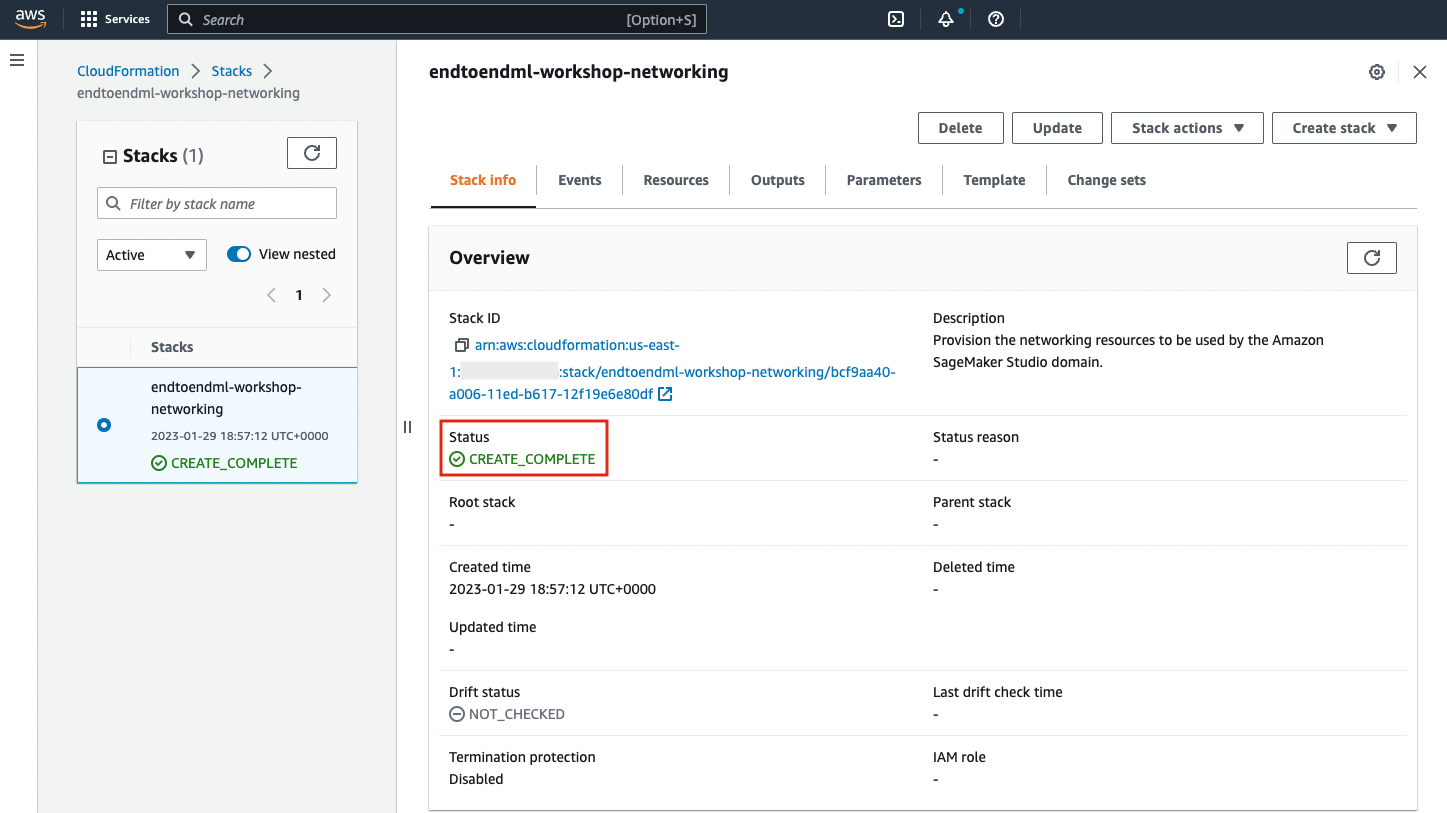Open the Create stack dropdown
The height and width of the screenshot is (813, 1447).
[1344, 128]
